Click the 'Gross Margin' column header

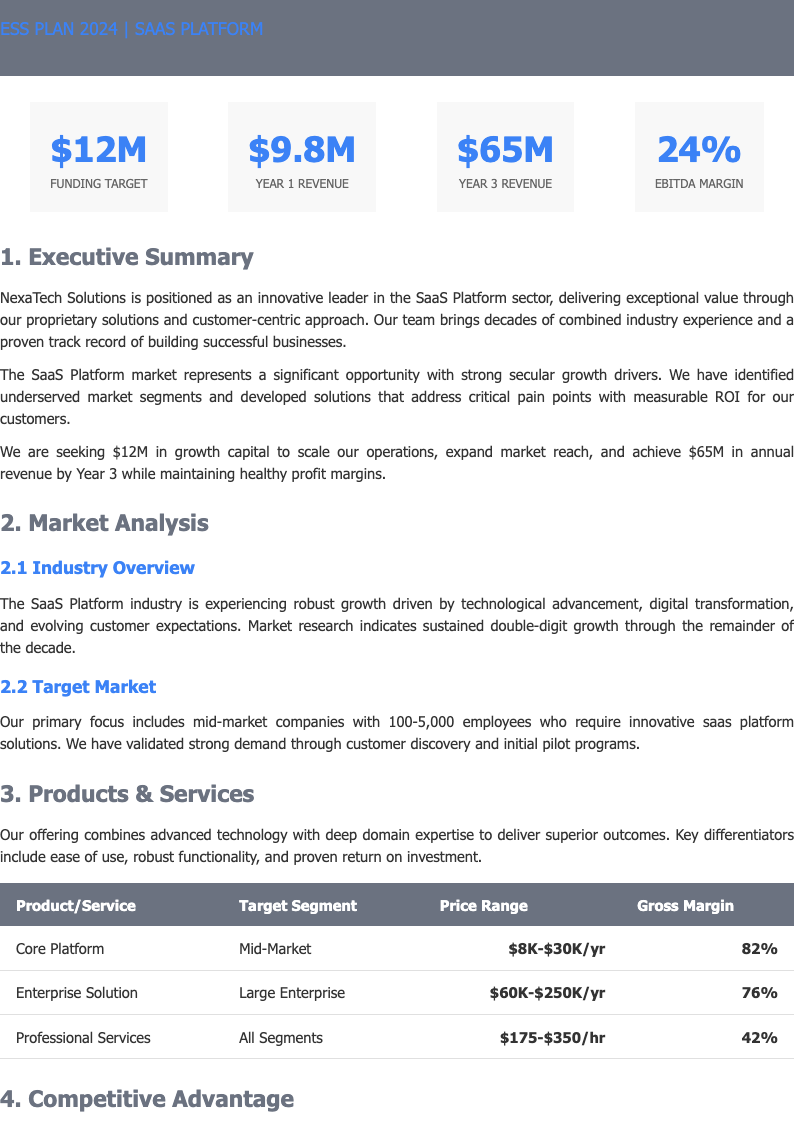tap(685, 906)
